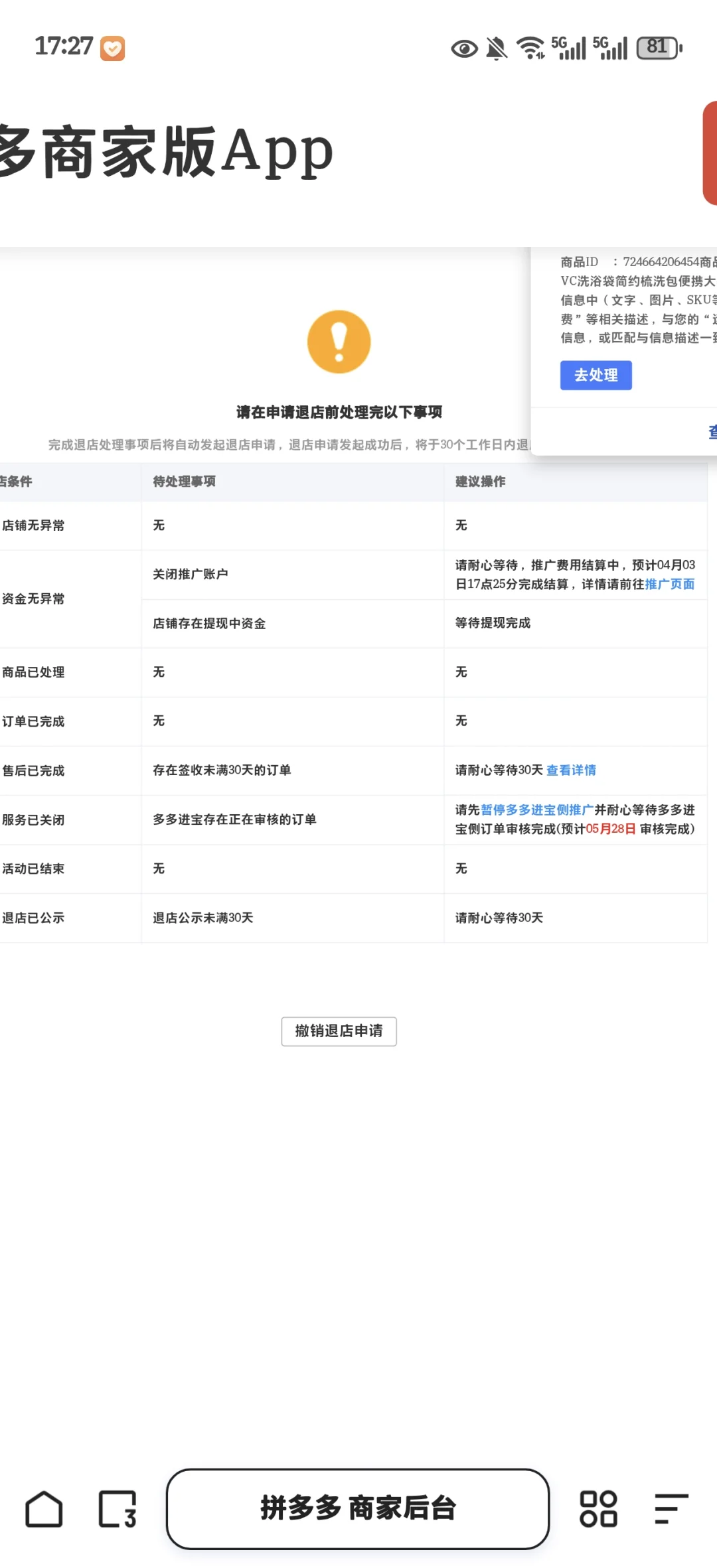Tap the red button at the header's edge
The width and height of the screenshot is (717, 1568).
tap(710, 153)
